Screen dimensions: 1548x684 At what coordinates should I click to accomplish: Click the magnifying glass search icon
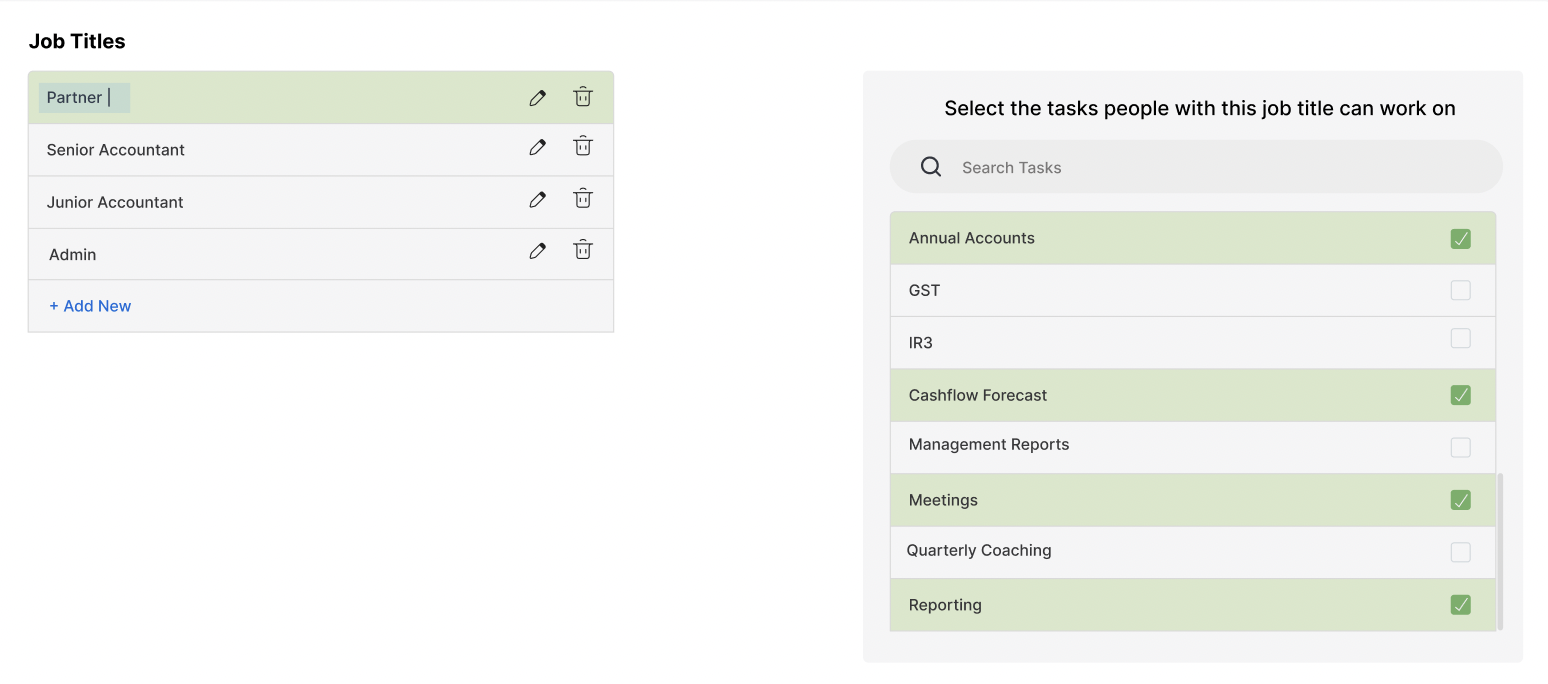click(930, 166)
